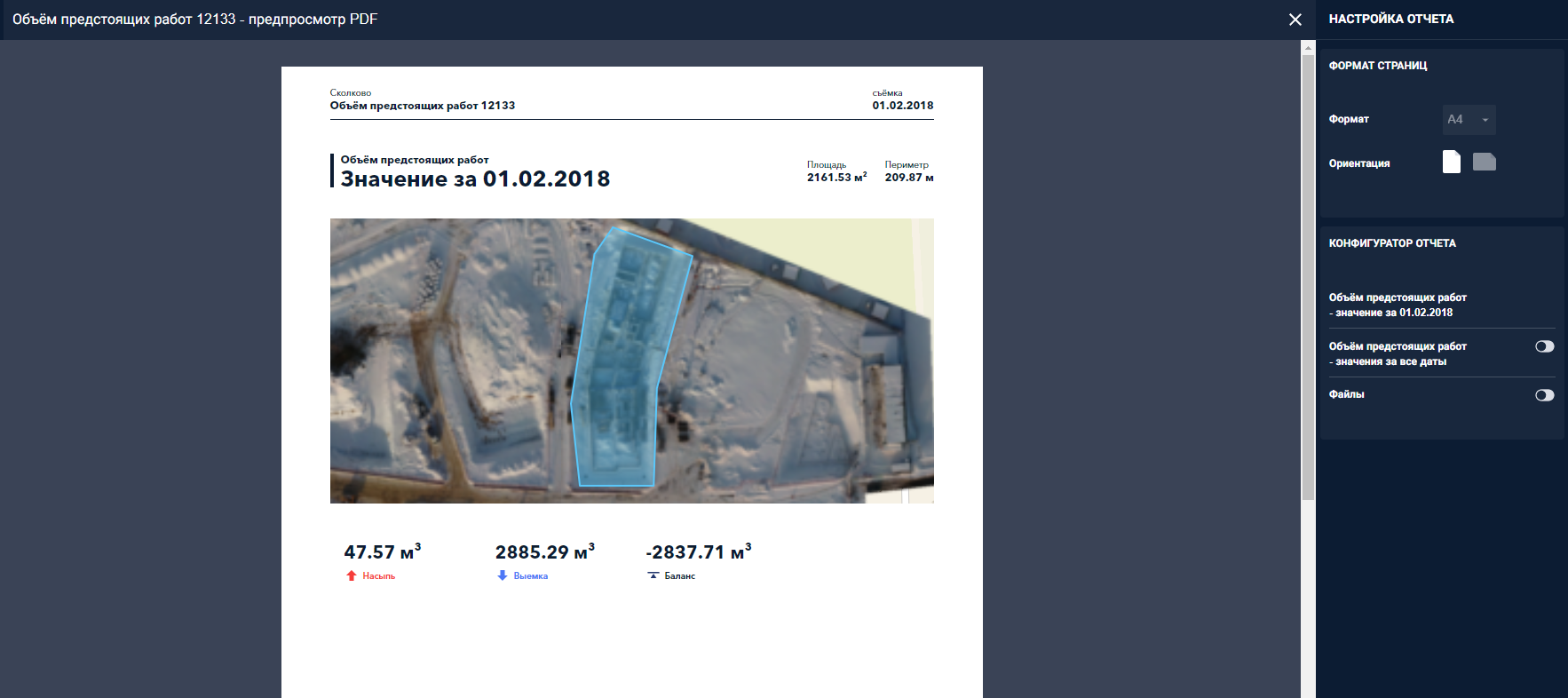Viewport: 1568px width, 698px height.
Task: Select landscape page orientation icon
Action: click(x=1484, y=162)
